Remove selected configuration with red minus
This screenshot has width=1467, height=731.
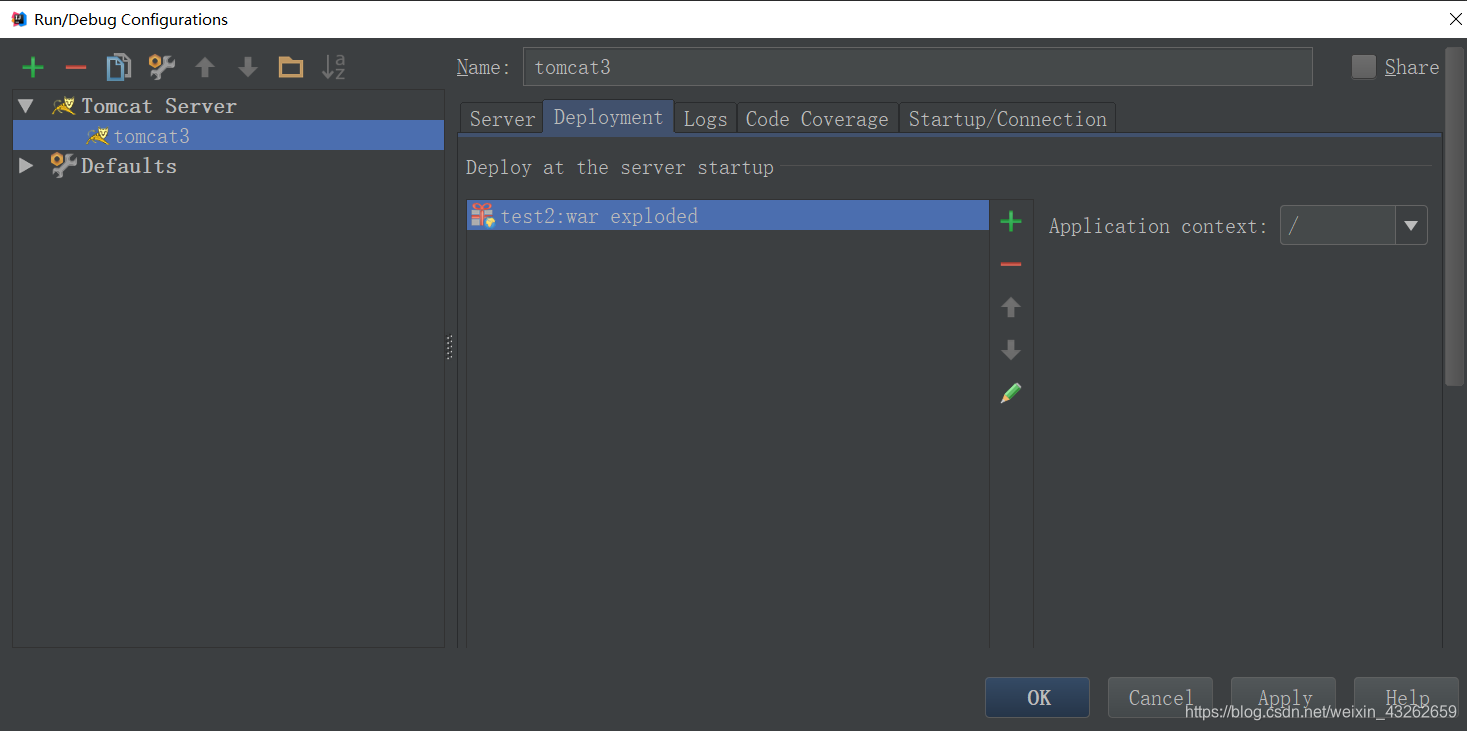point(76,67)
